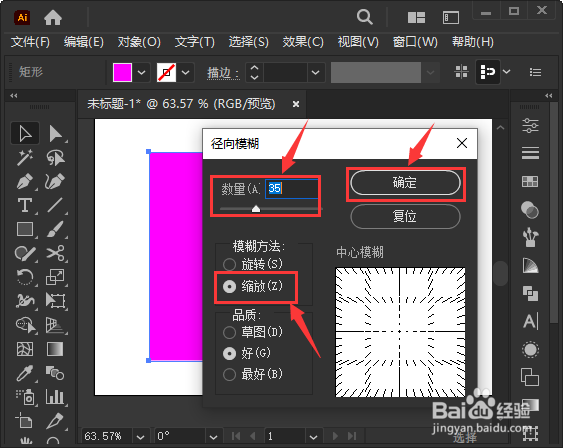Screen dimensions: 563x448
Task: Open the rotation angle dropdown
Action: (213, 437)
